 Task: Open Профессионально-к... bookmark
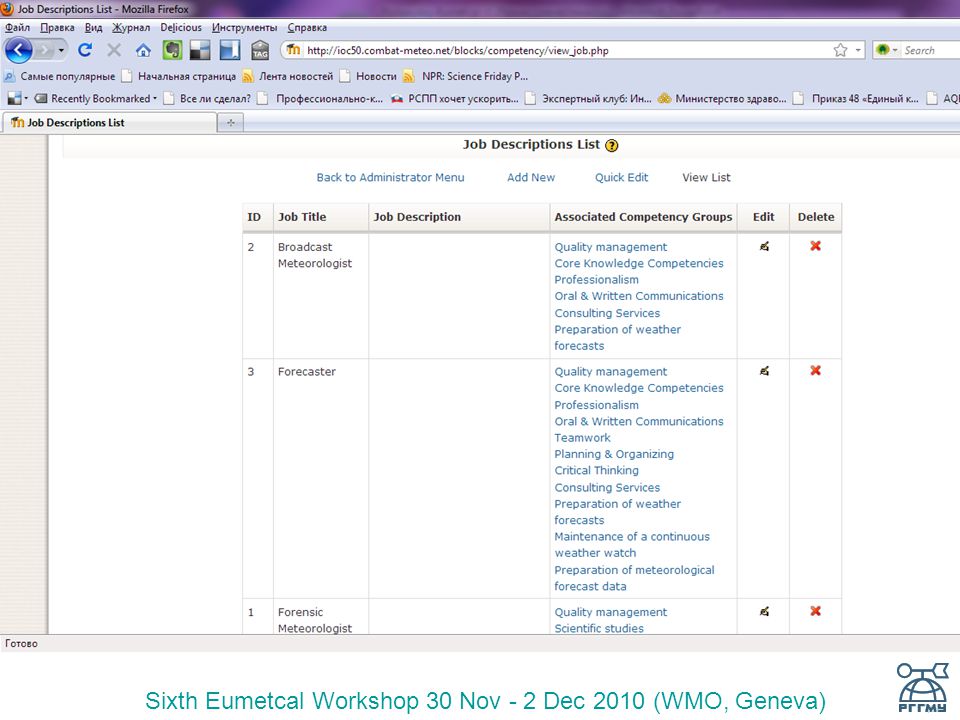coord(321,99)
